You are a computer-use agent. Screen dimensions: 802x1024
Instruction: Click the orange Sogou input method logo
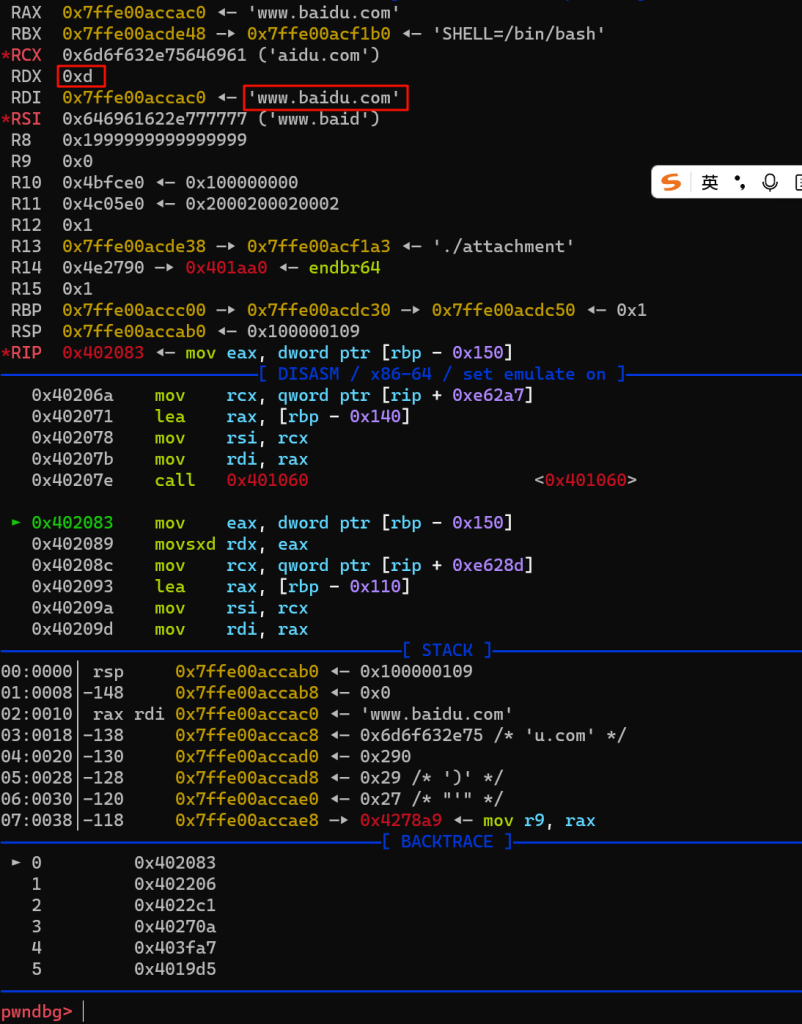pos(672,182)
